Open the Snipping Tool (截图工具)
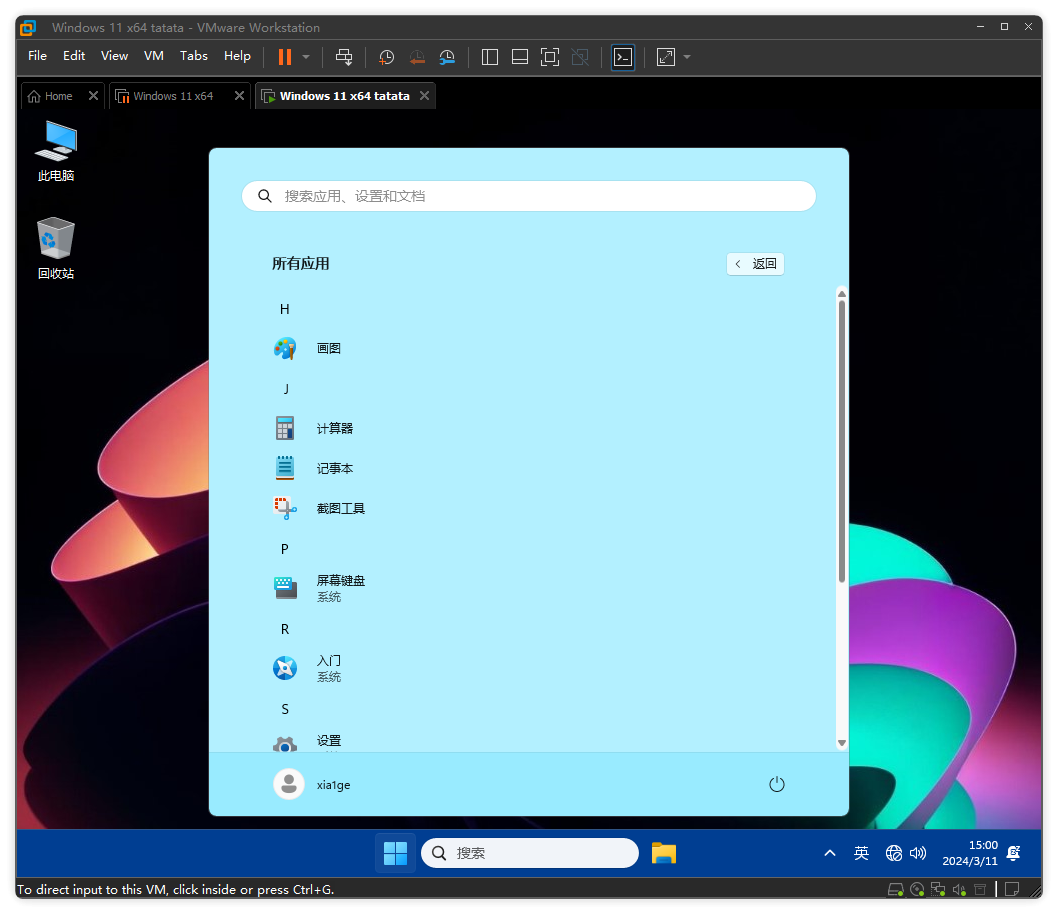The width and height of the screenshot is (1058, 914). (x=340, y=508)
